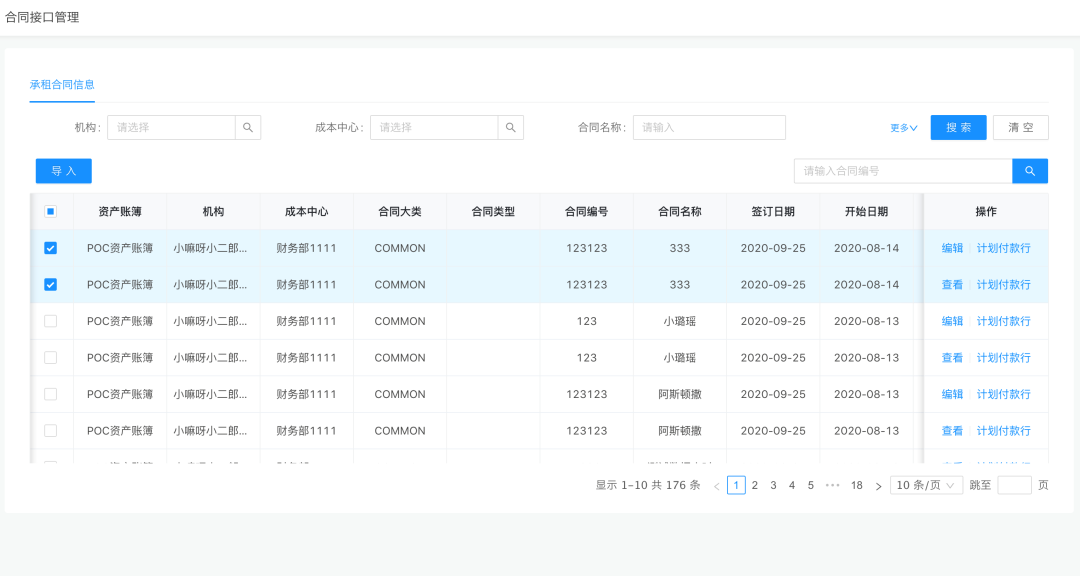Screen dimensions: 1080x576
Task: Click 编辑 link in the first row
Action: pos(952,248)
